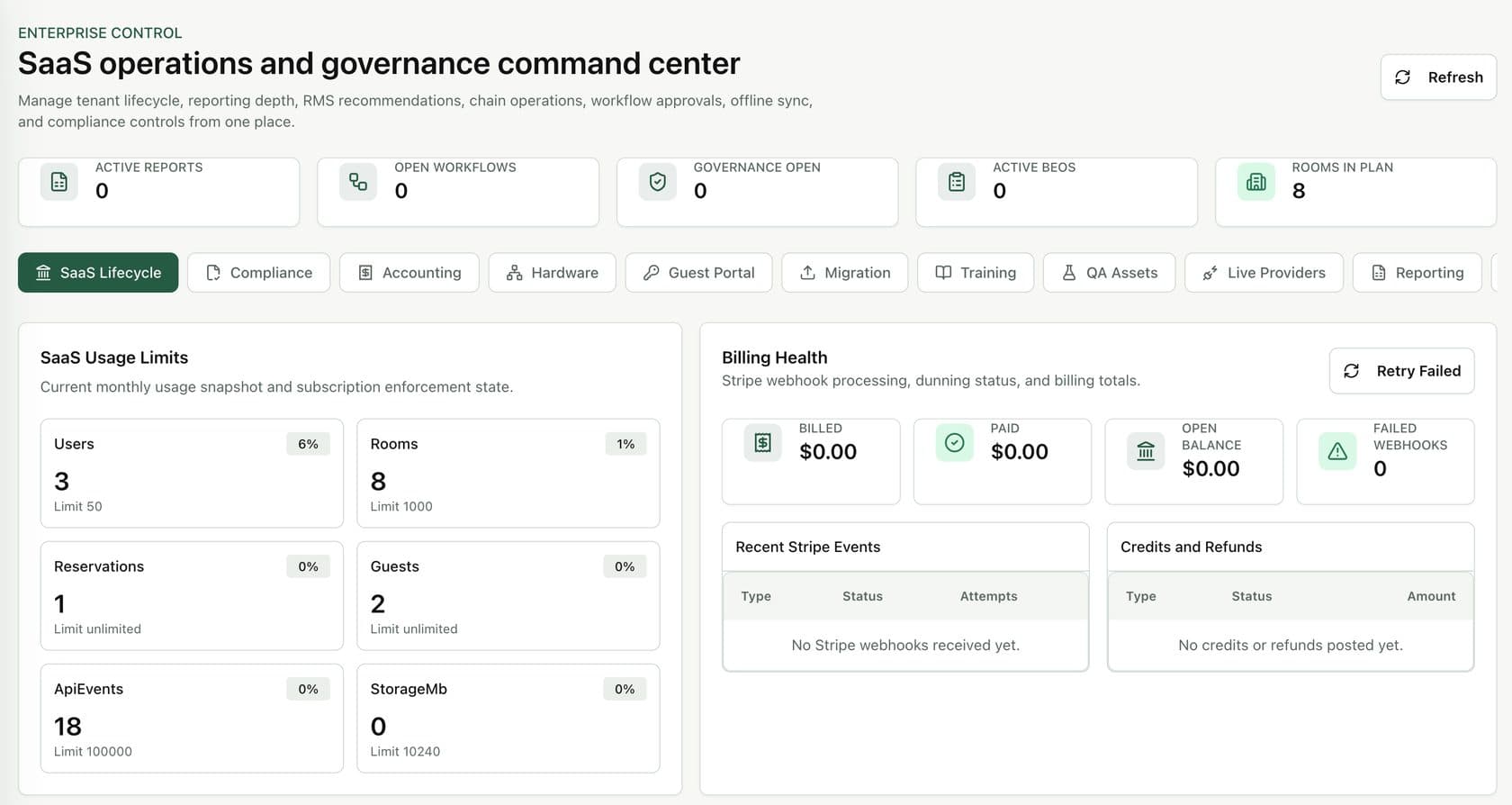The height and width of the screenshot is (805, 1512).
Task: Click 'No credits or refunds posted yet.' message
Action: (x=1291, y=645)
